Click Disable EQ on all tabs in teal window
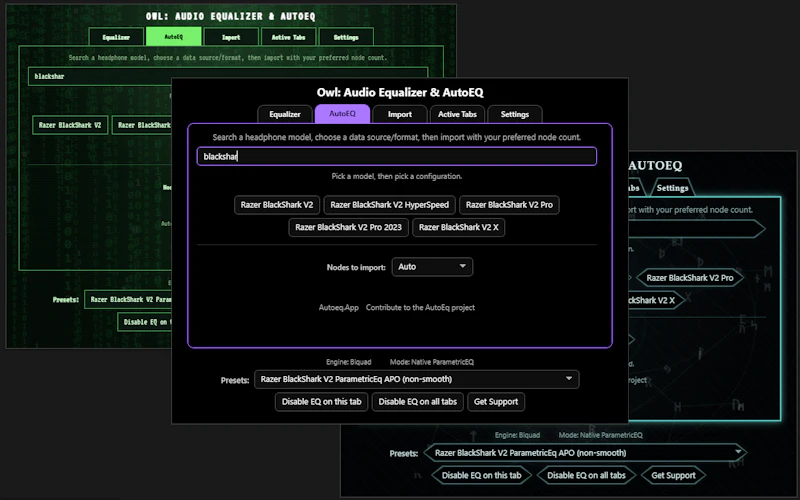This screenshot has width=800, height=500. (x=586, y=475)
